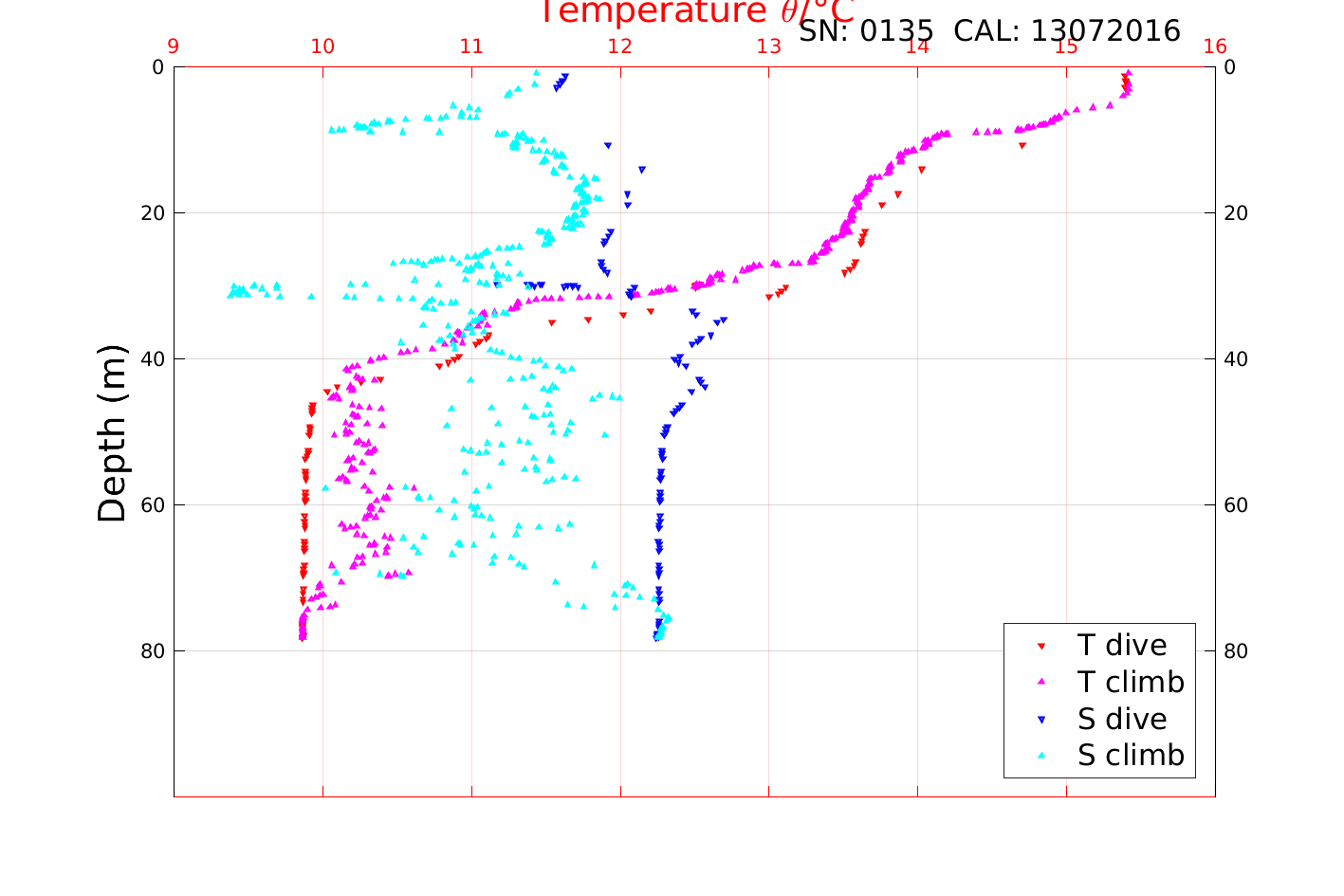This screenshot has height=896, width=1344.
Task: Select the 'Depth (m)' axis label
Action: pos(112,432)
